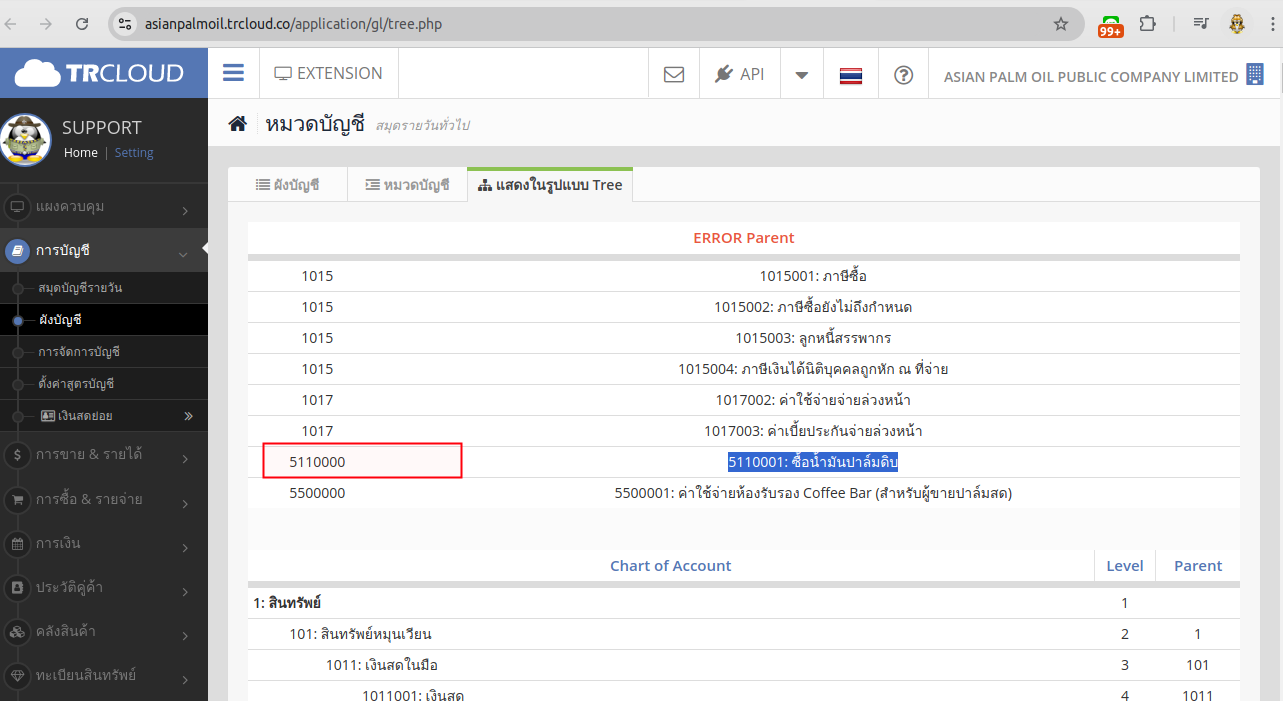Click the SUPPORT penguin avatar

(26, 139)
